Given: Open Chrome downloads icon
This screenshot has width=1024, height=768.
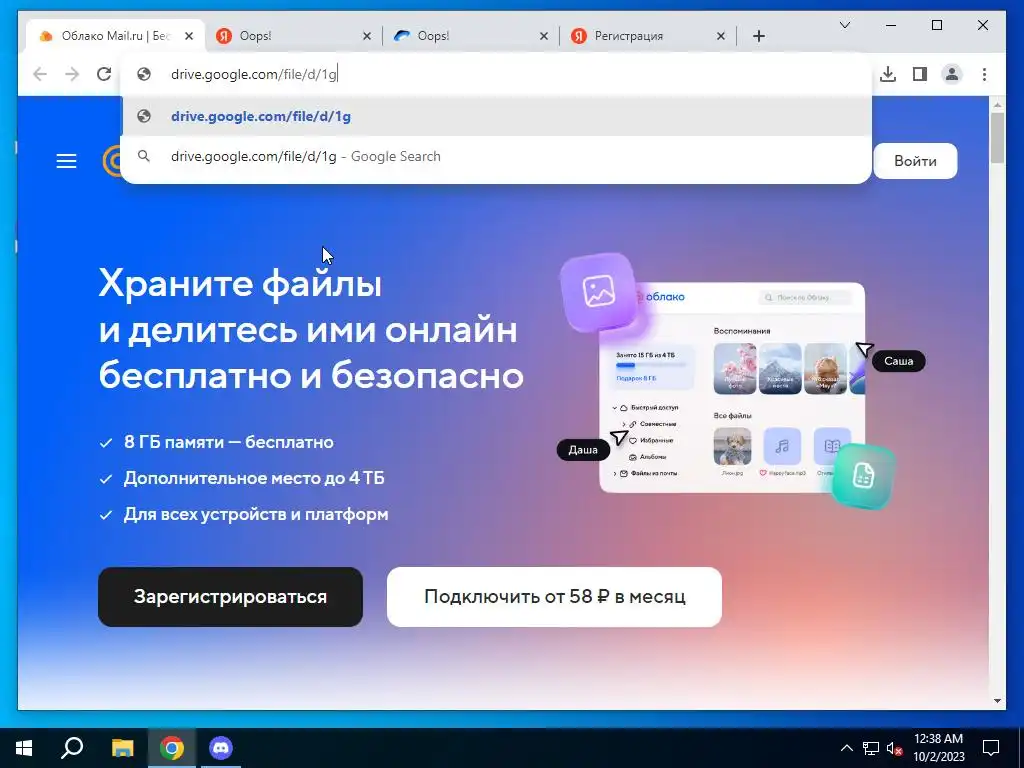Looking at the screenshot, I should coord(888,74).
